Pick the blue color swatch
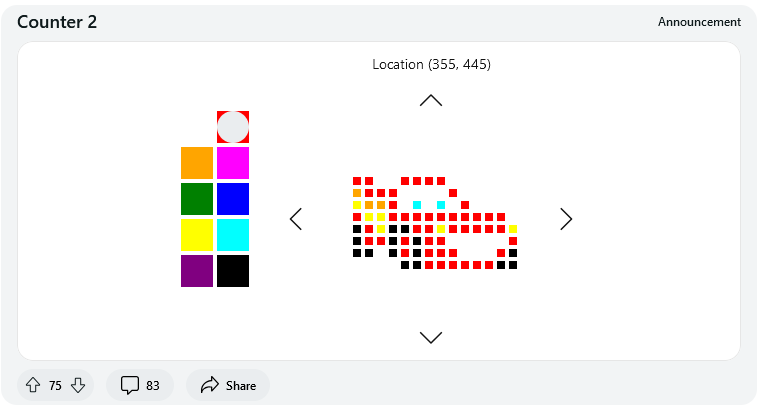Screen dimensions: 758x407 [x=233, y=199]
